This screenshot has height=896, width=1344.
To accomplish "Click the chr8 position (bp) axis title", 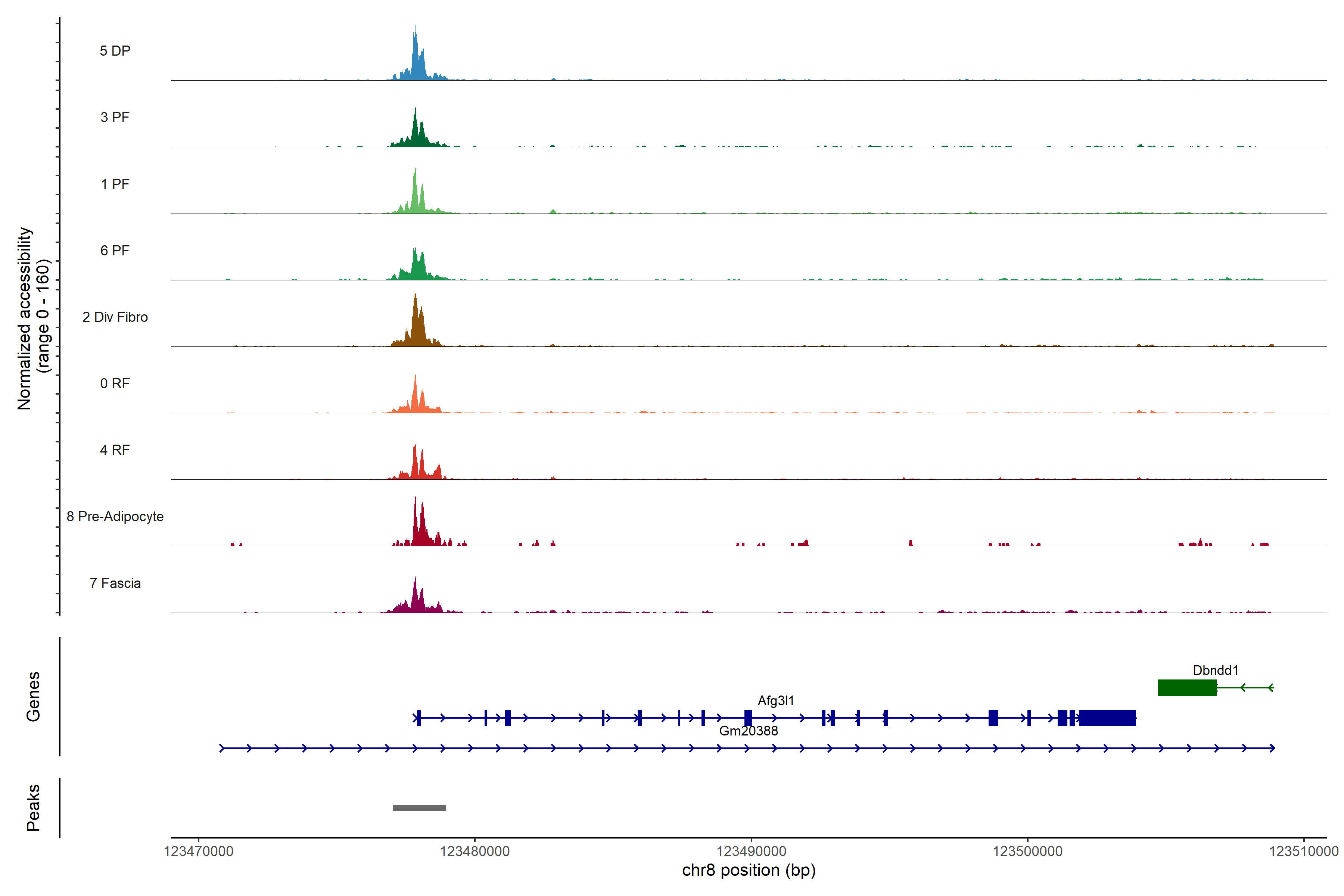I will pyautogui.click(x=749, y=870).
